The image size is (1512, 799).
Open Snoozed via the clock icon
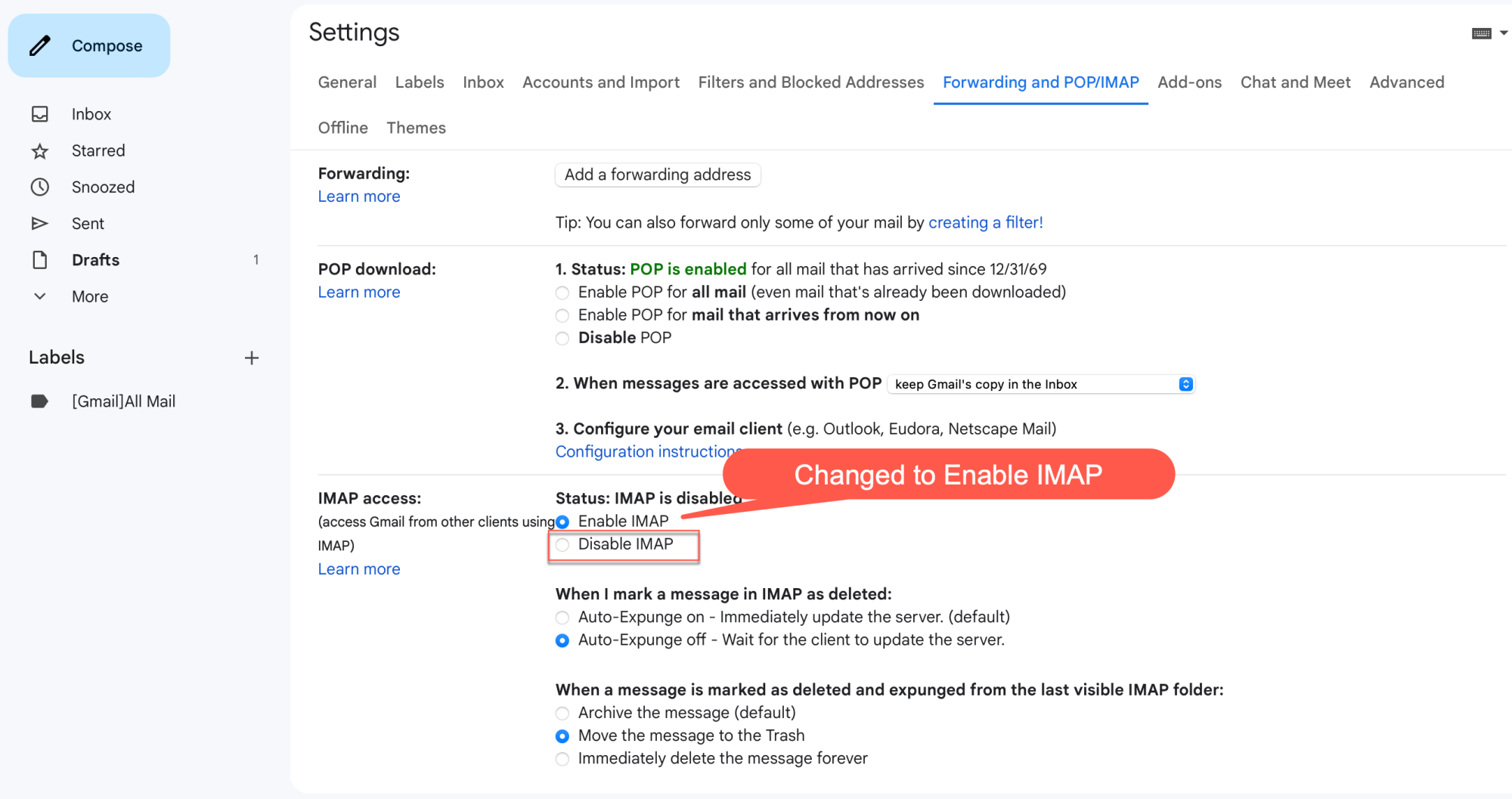[x=40, y=187]
